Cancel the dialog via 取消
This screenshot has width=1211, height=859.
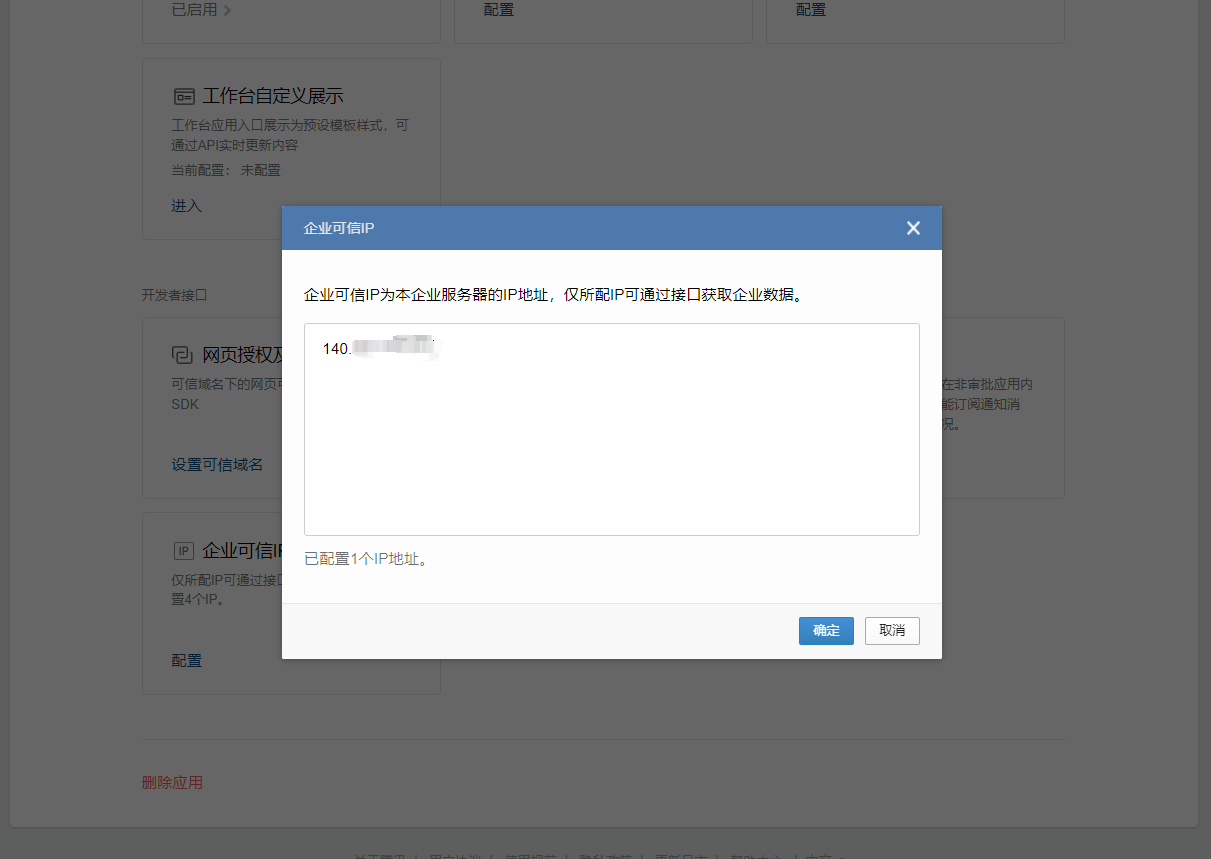pyautogui.click(x=891, y=631)
